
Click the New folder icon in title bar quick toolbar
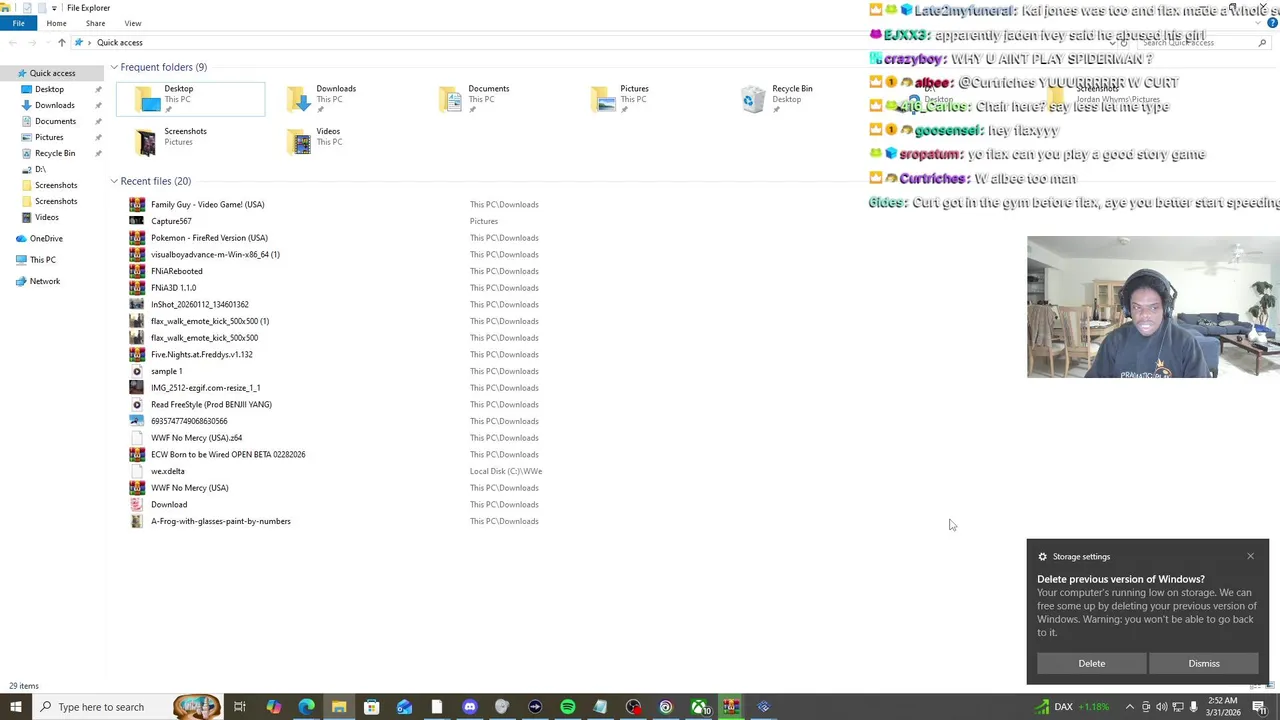pos(41,8)
